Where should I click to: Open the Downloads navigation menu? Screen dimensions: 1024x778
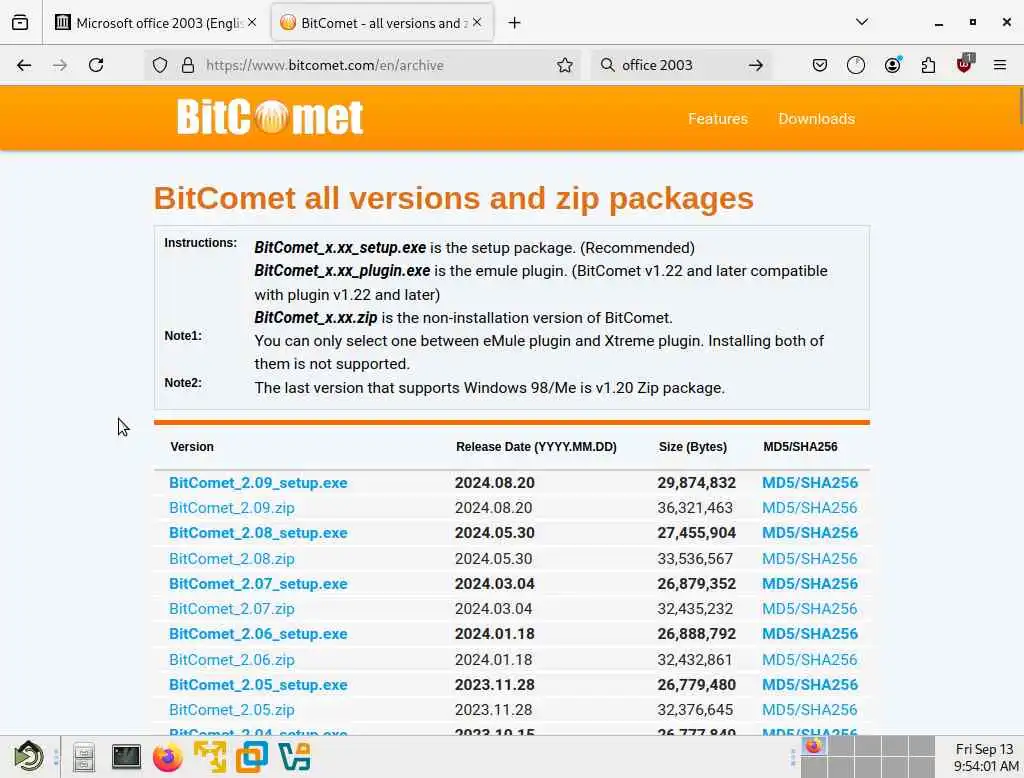pos(816,119)
